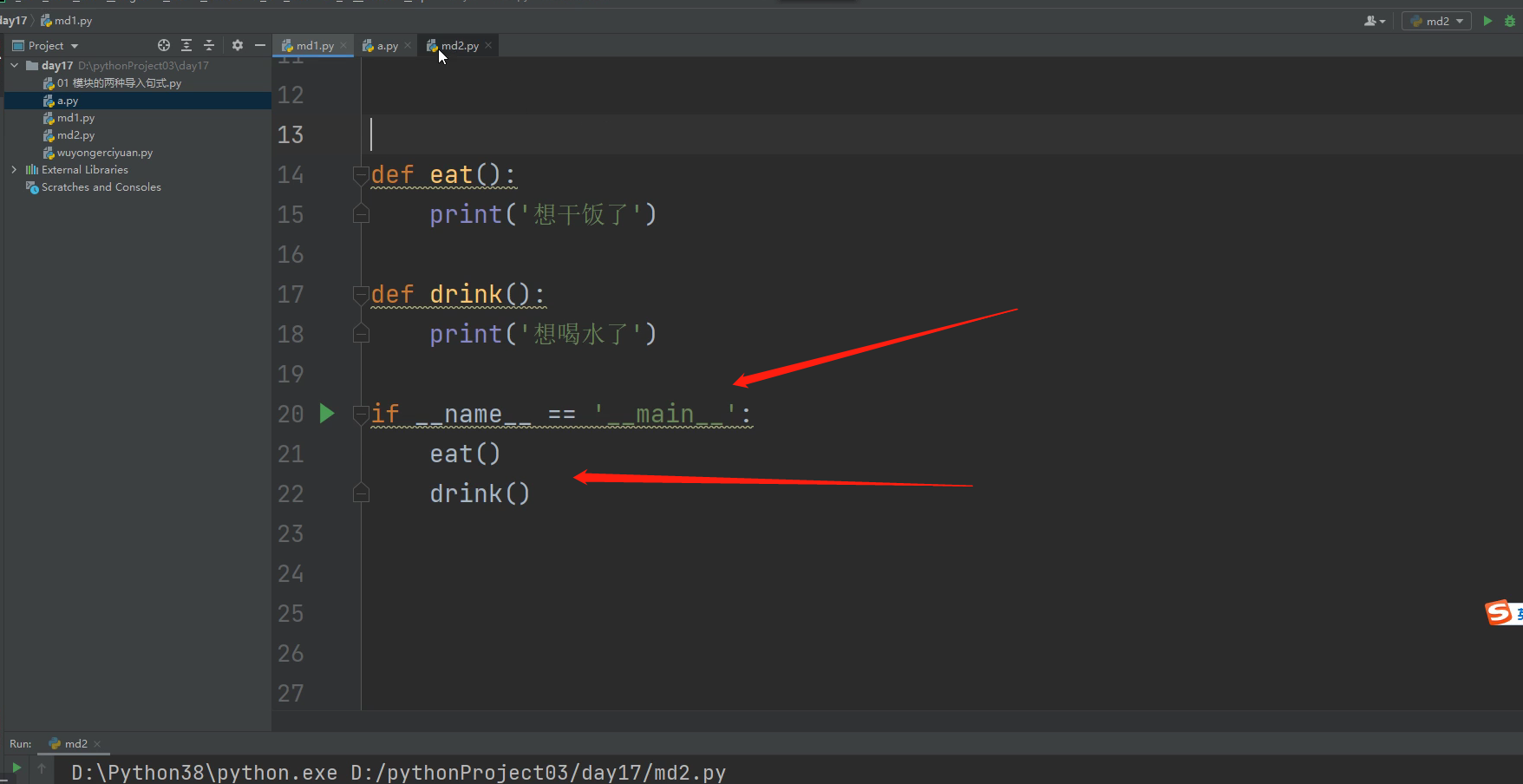1523x784 pixels.
Task: Click the up arrow in Run panel
Action: click(x=42, y=768)
